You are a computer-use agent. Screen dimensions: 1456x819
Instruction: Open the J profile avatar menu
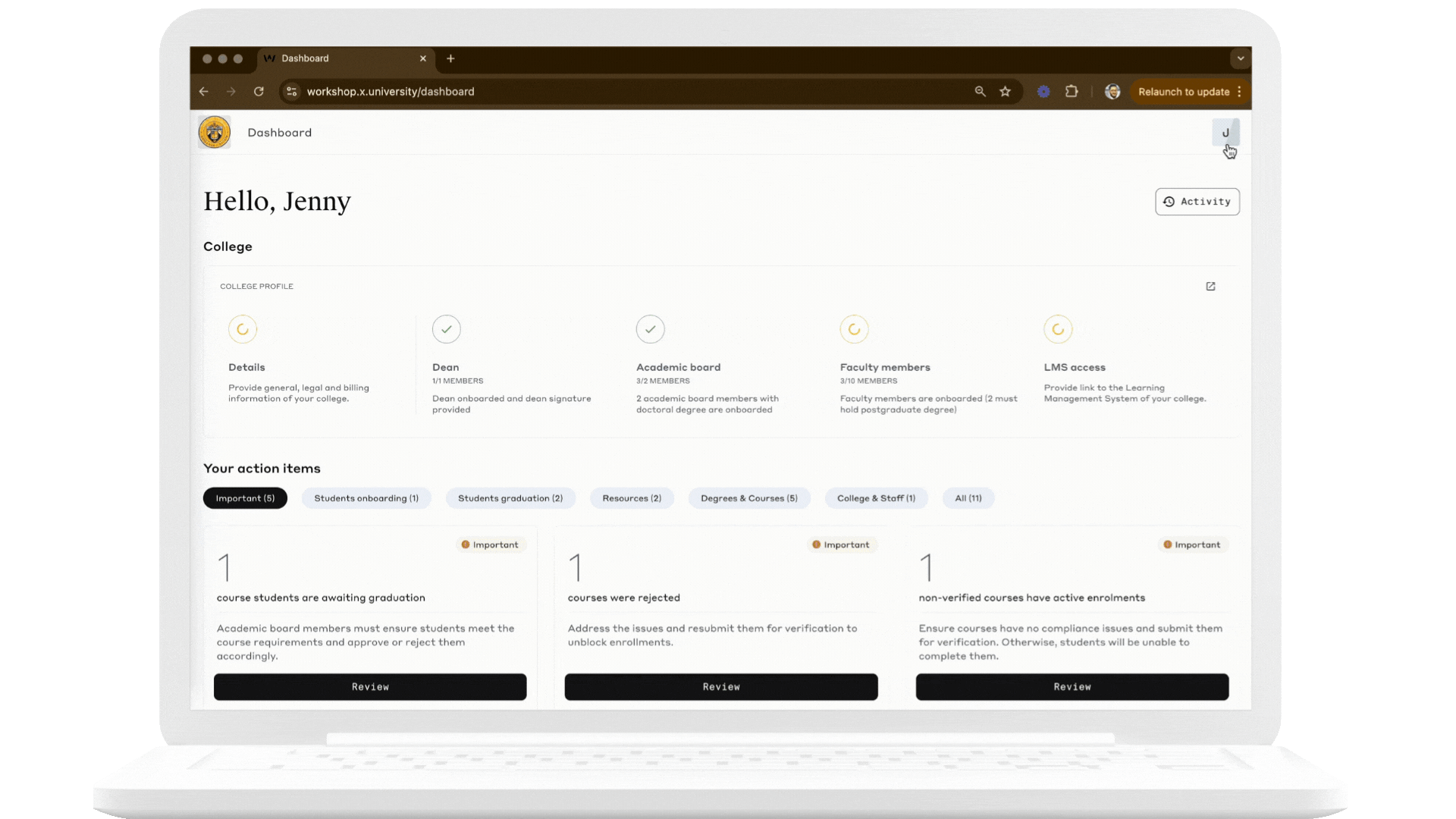[x=1226, y=132]
